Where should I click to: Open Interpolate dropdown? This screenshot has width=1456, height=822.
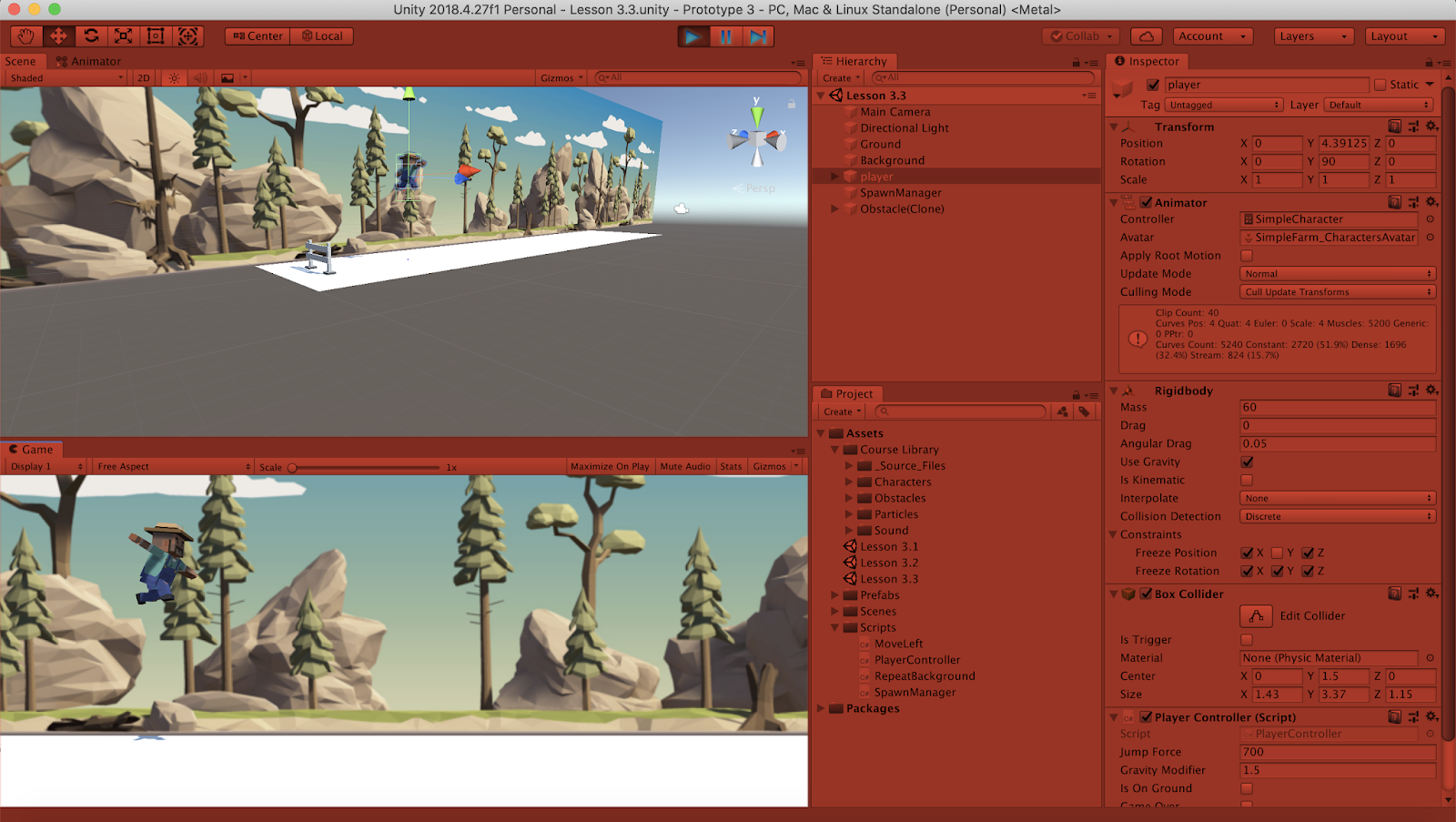tap(1338, 498)
